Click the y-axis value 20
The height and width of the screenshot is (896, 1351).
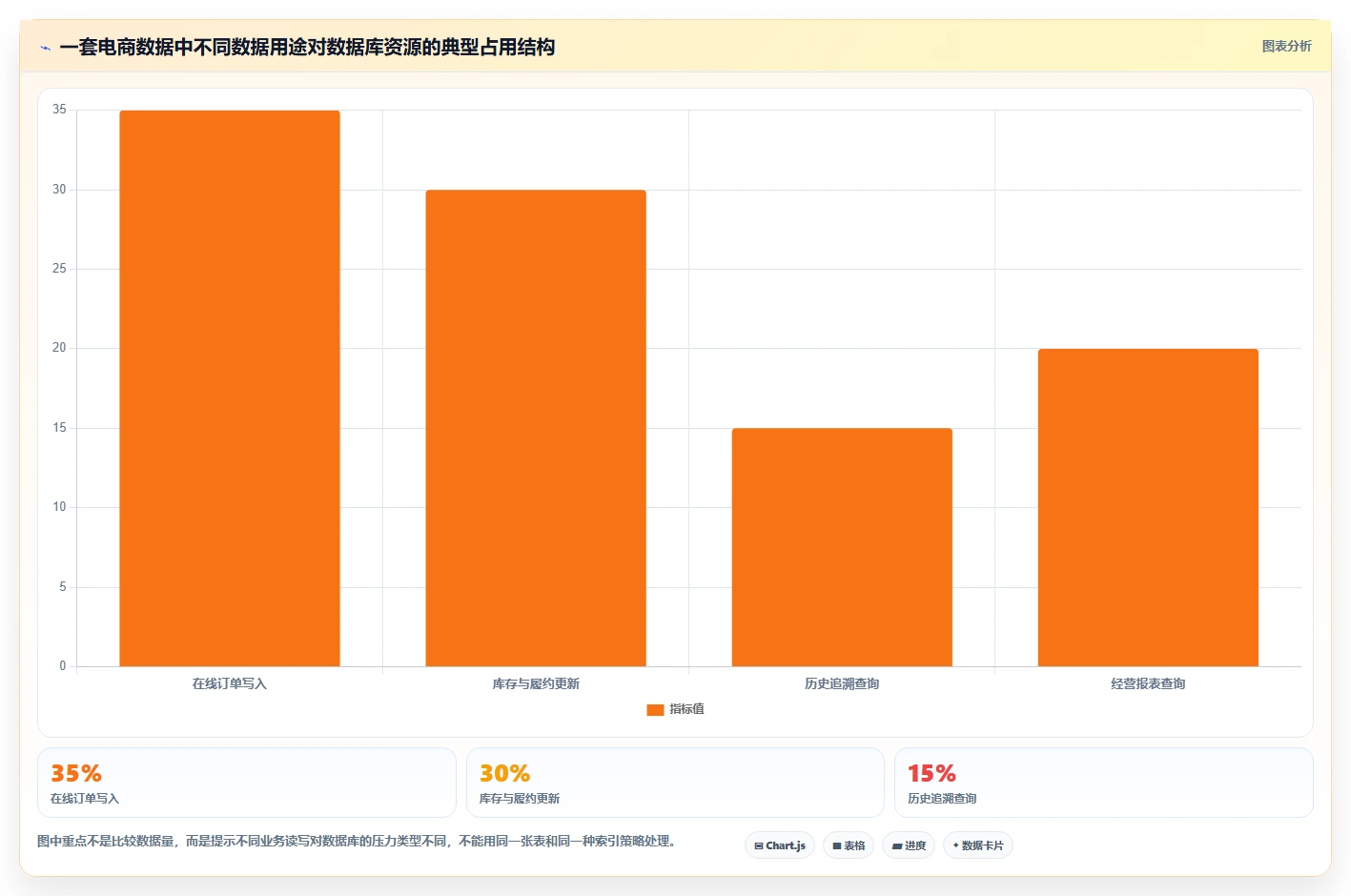59,348
